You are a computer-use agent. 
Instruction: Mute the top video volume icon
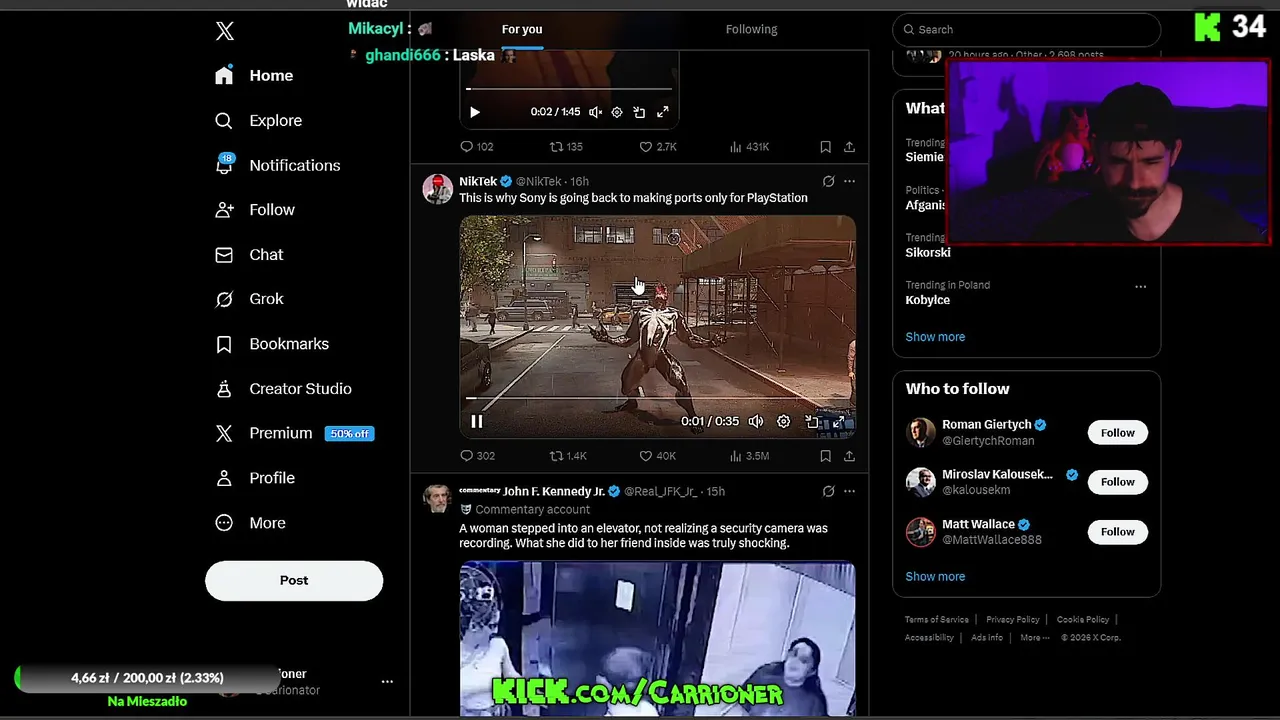[595, 112]
